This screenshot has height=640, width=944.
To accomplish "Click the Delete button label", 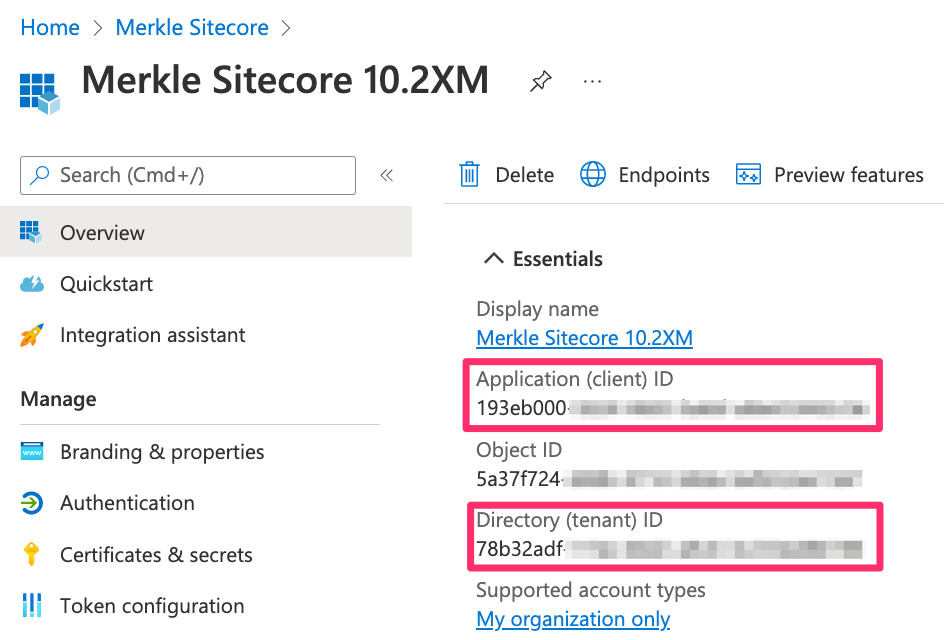I will tap(524, 175).
